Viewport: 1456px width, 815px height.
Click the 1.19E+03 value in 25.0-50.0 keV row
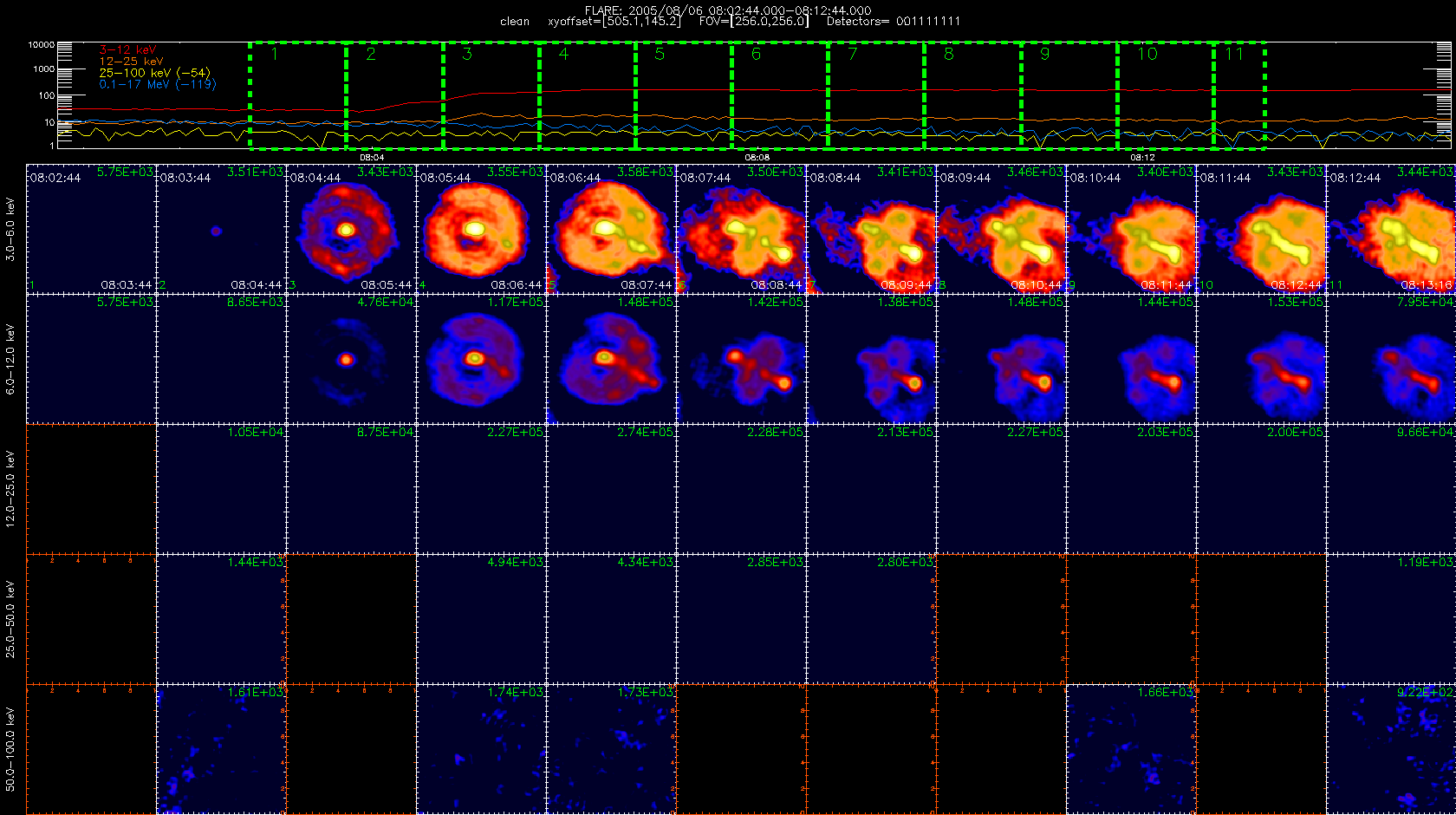coord(1425,562)
